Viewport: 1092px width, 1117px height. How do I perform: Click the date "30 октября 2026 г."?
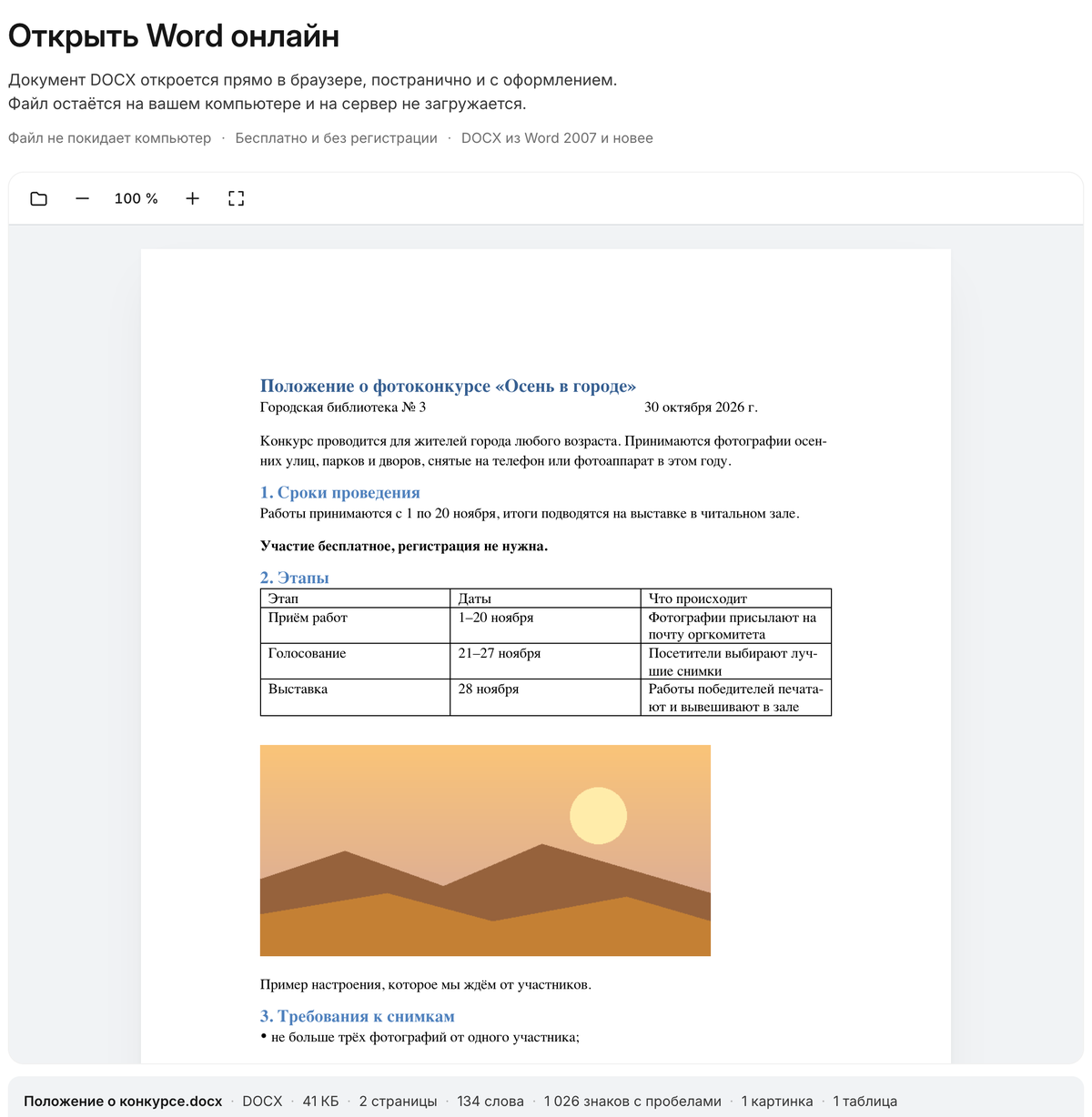coord(701,408)
